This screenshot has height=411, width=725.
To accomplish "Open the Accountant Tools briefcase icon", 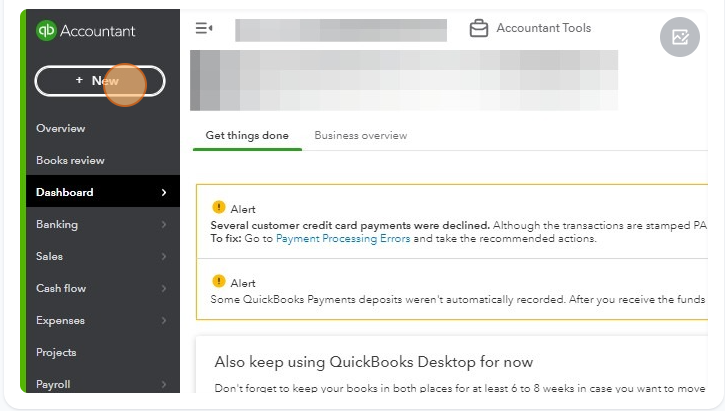I will click(x=479, y=29).
